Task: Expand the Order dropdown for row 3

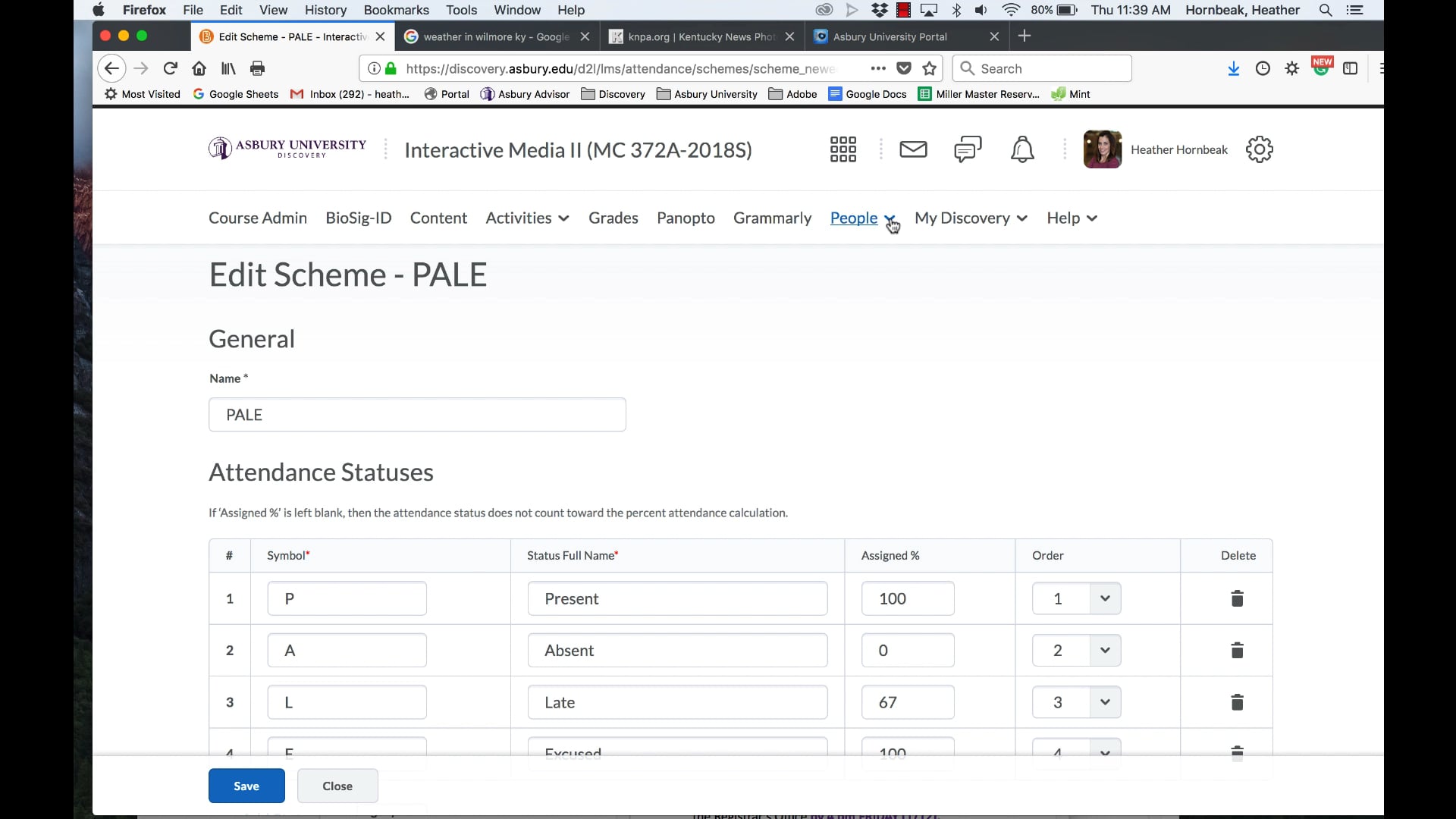Action: (1104, 701)
